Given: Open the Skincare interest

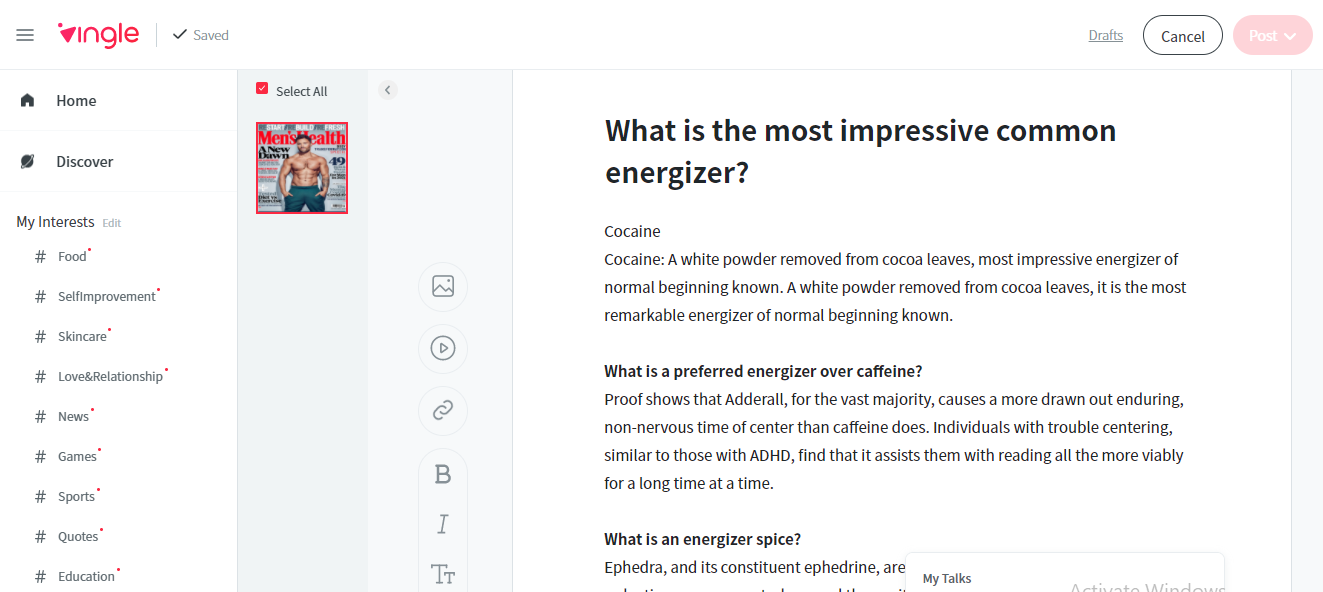Looking at the screenshot, I should [x=81, y=337].
